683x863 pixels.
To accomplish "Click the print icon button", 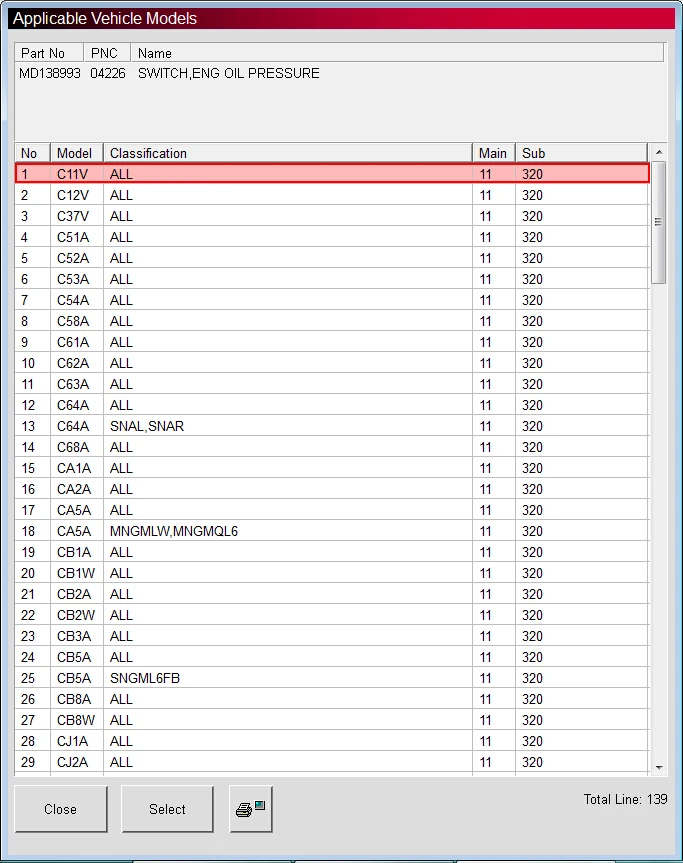I will coord(251,809).
